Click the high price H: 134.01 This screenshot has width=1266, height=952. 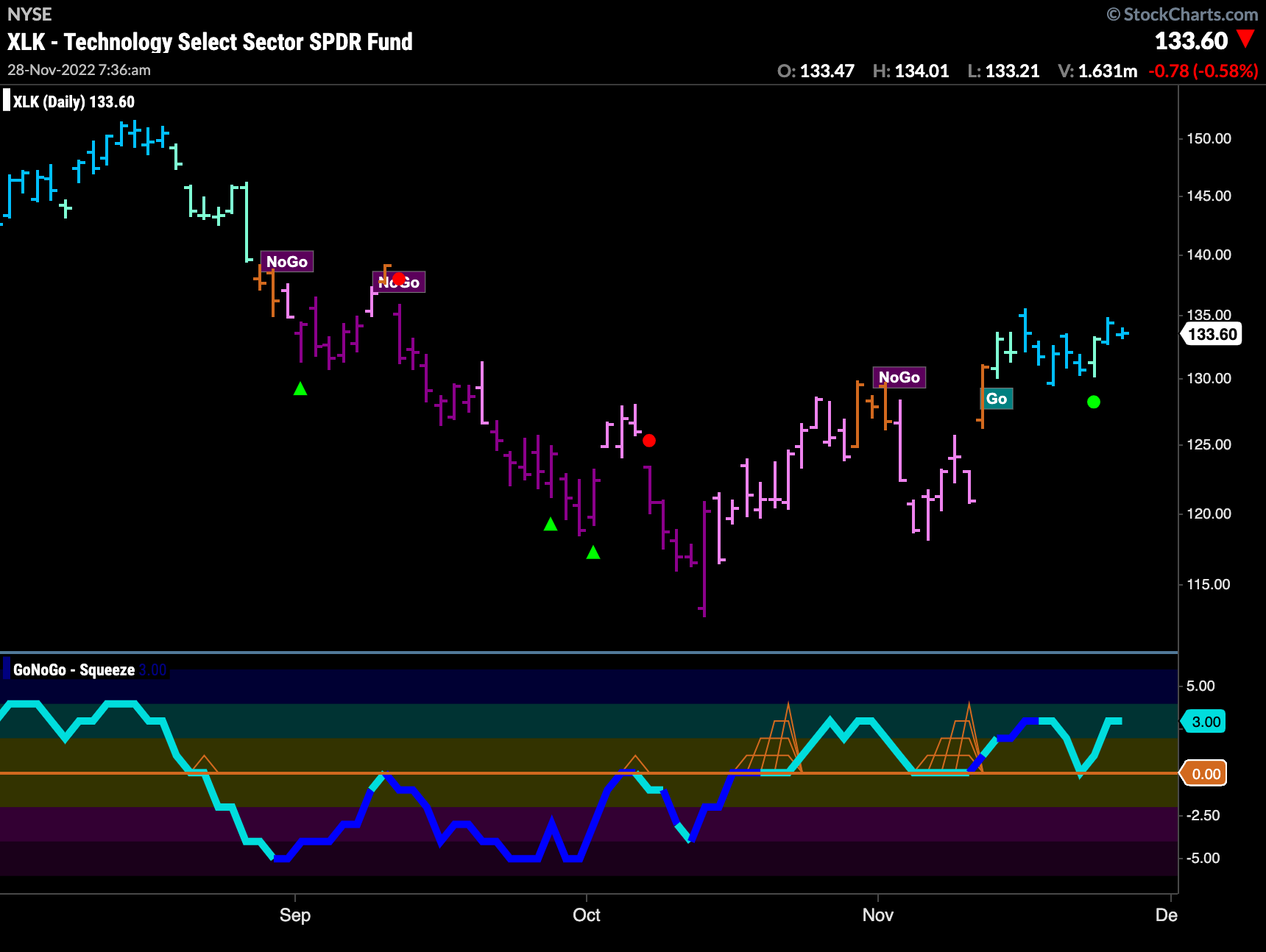(910, 71)
